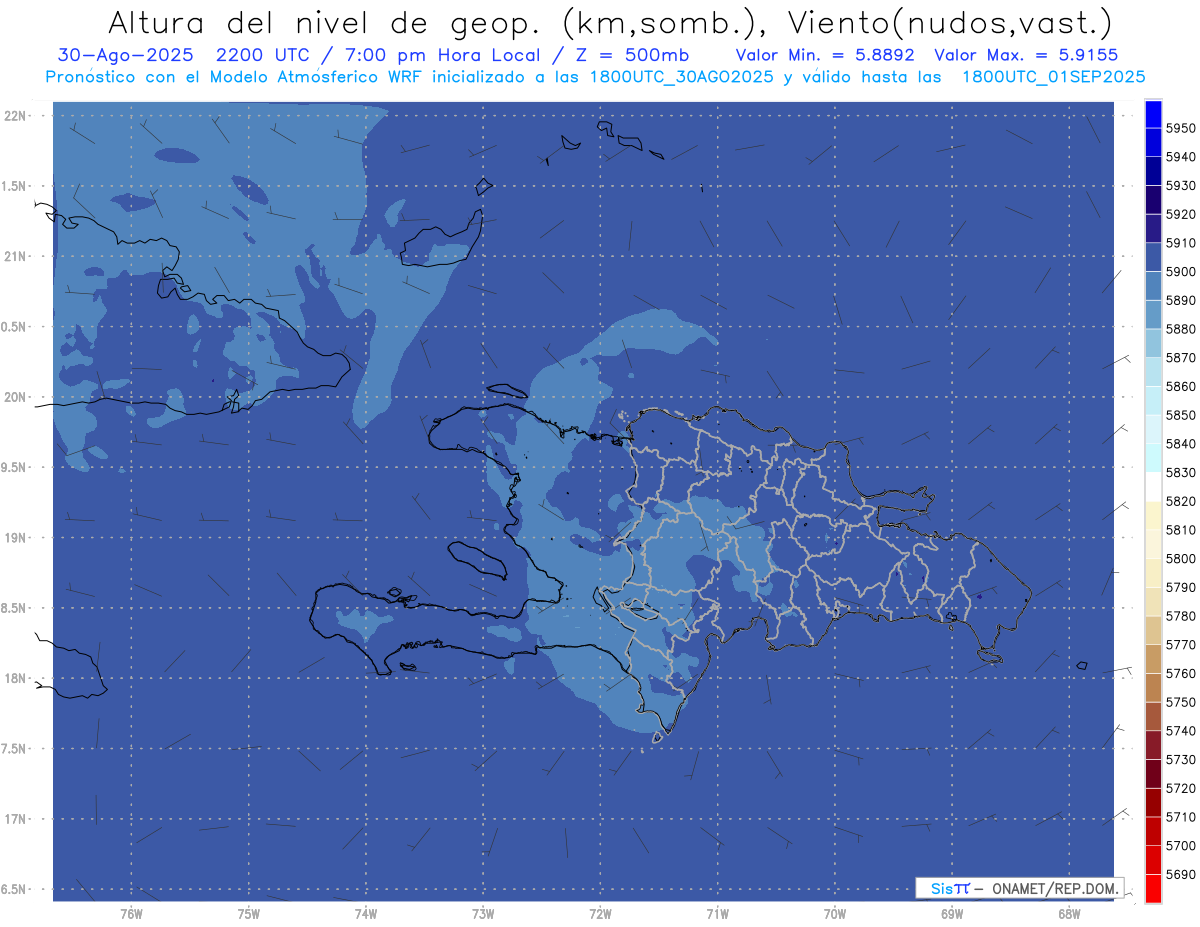This screenshot has height=927, width=1200.
Task: Select legend swatch between 5900 and 5890
Action: point(1153,286)
